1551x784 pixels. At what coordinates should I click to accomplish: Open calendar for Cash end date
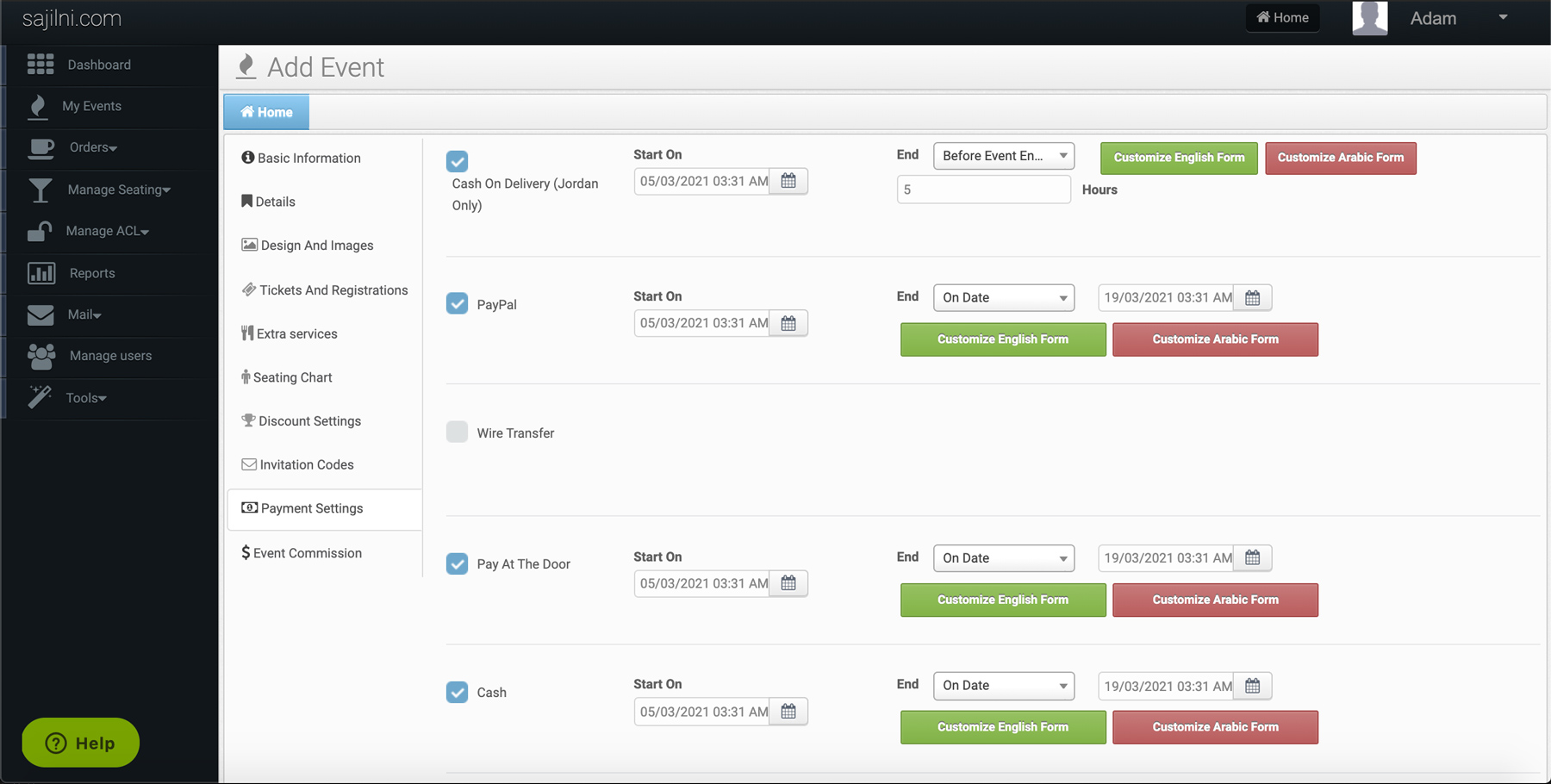(1252, 686)
